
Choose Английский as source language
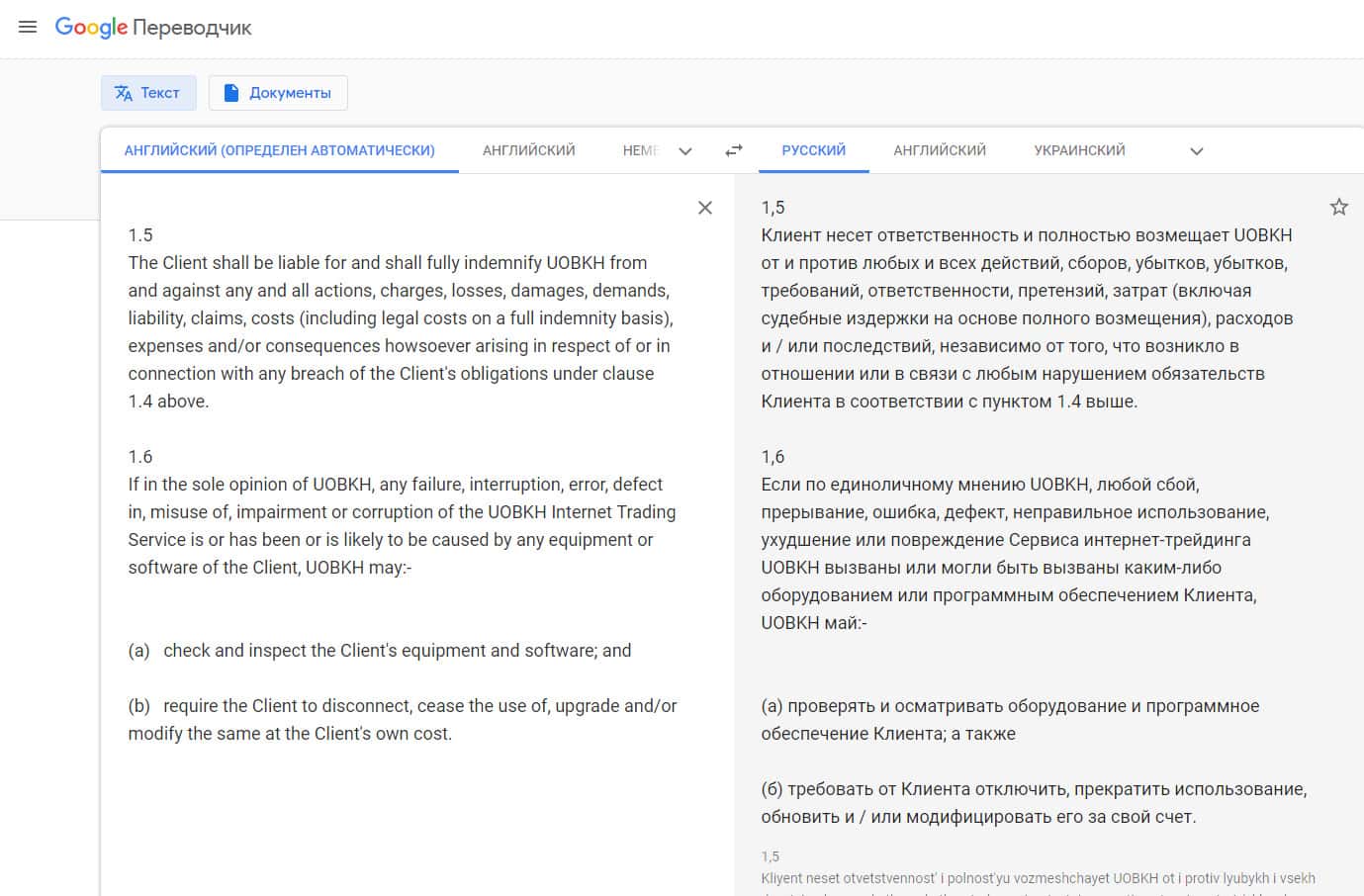pyautogui.click(x=528, y=150)
